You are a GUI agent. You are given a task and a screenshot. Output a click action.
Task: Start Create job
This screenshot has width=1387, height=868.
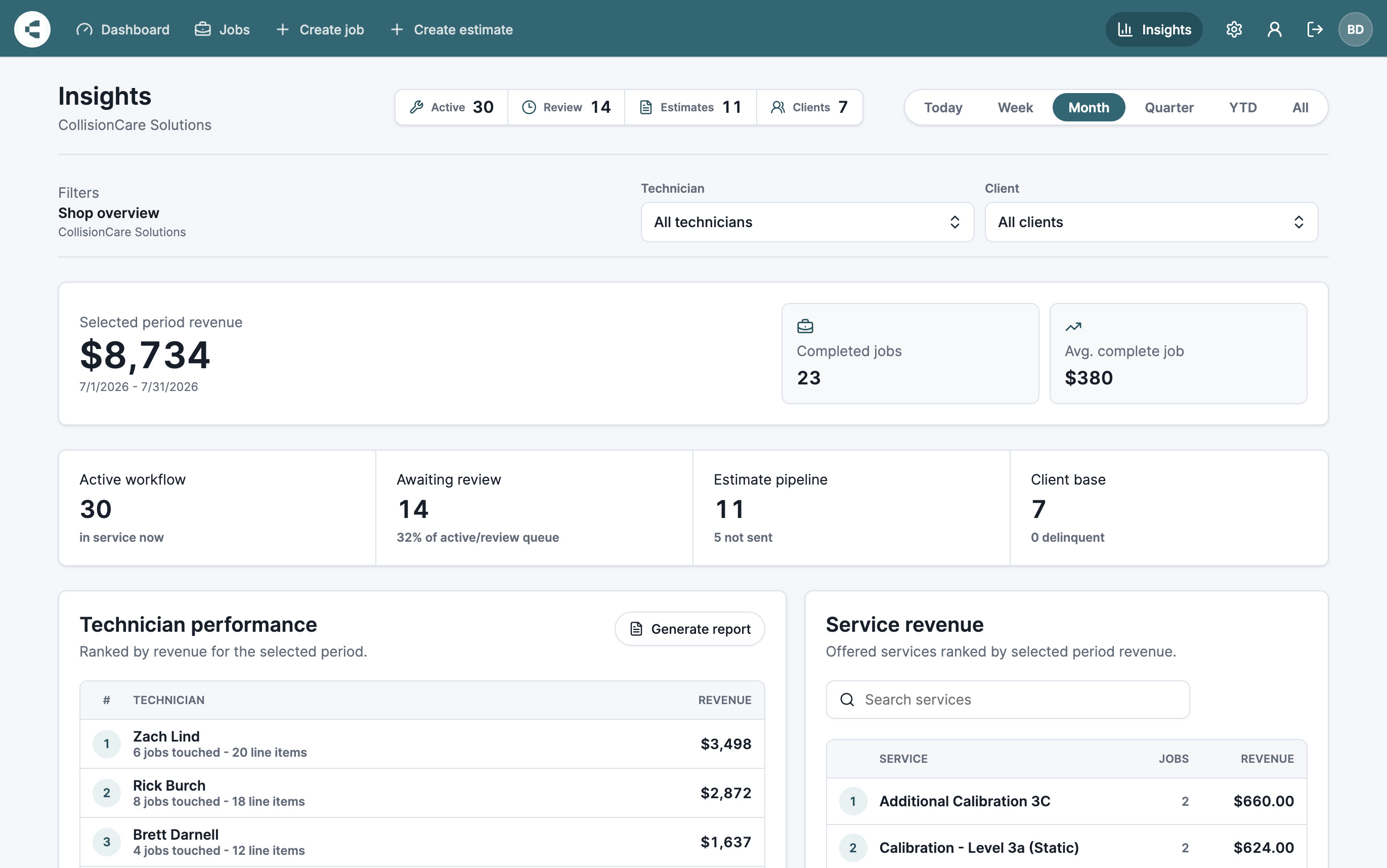(320, 29)
